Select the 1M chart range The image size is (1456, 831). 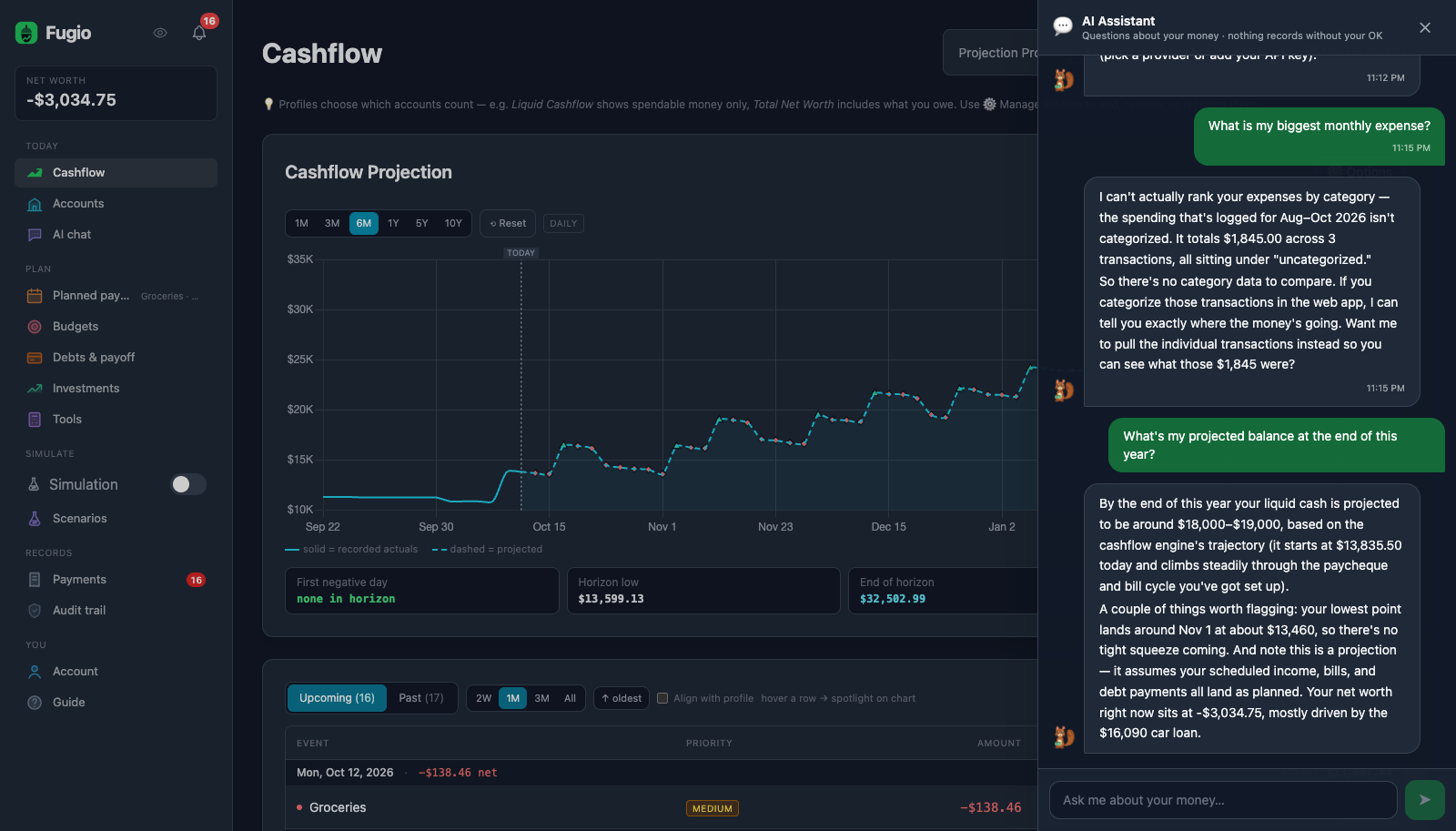coord(302,223)
